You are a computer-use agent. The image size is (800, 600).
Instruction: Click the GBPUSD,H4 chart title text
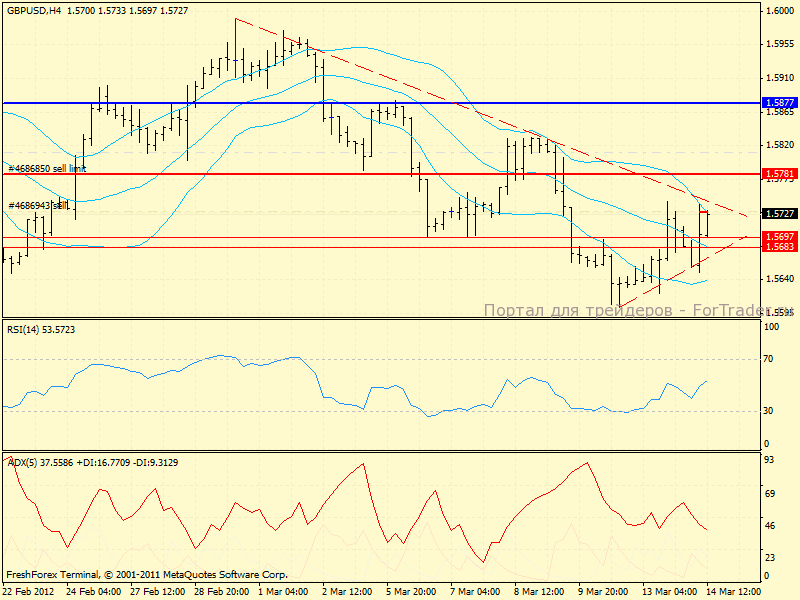[x=30, y=10]
